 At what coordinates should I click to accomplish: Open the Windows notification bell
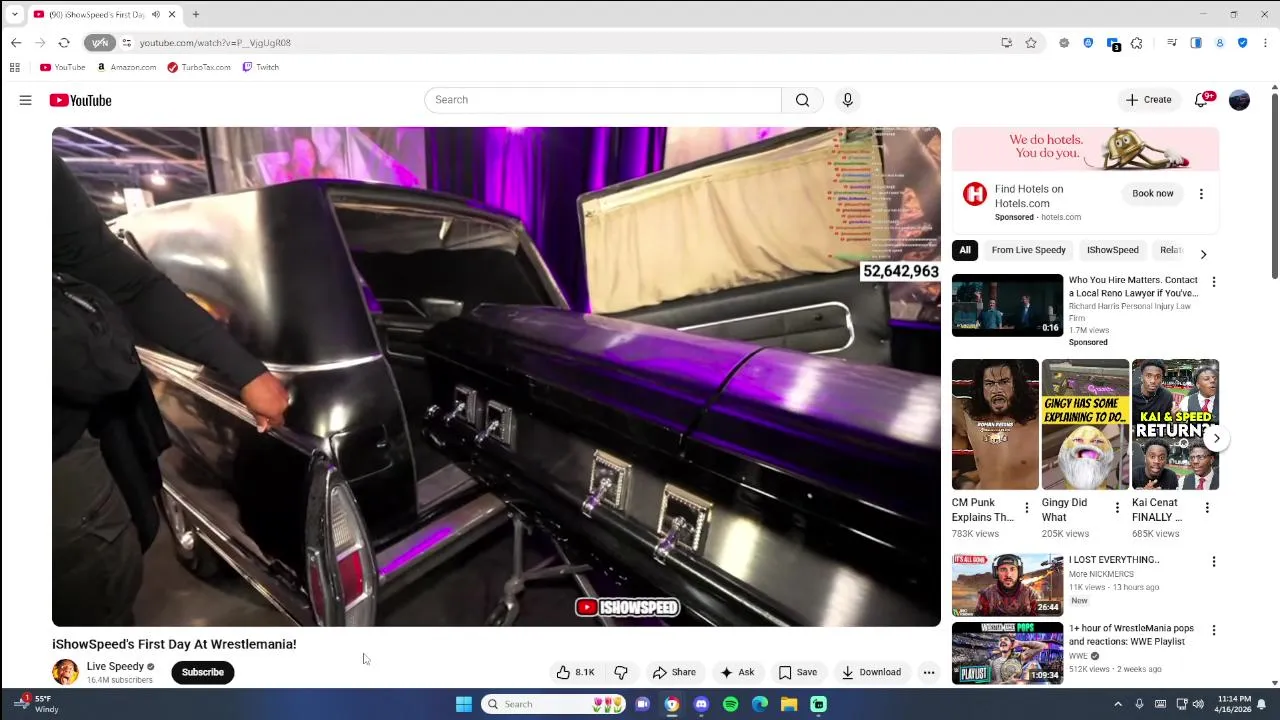(x=1261, y=704)
